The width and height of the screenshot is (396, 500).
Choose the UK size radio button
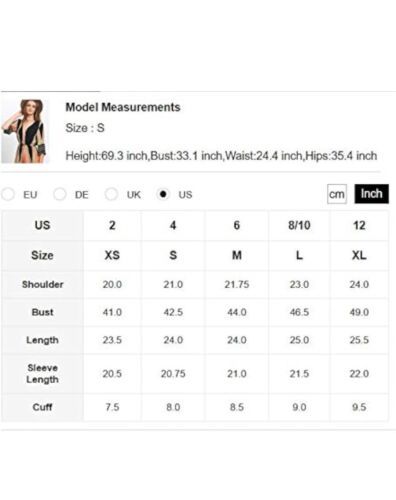point(111,194)
